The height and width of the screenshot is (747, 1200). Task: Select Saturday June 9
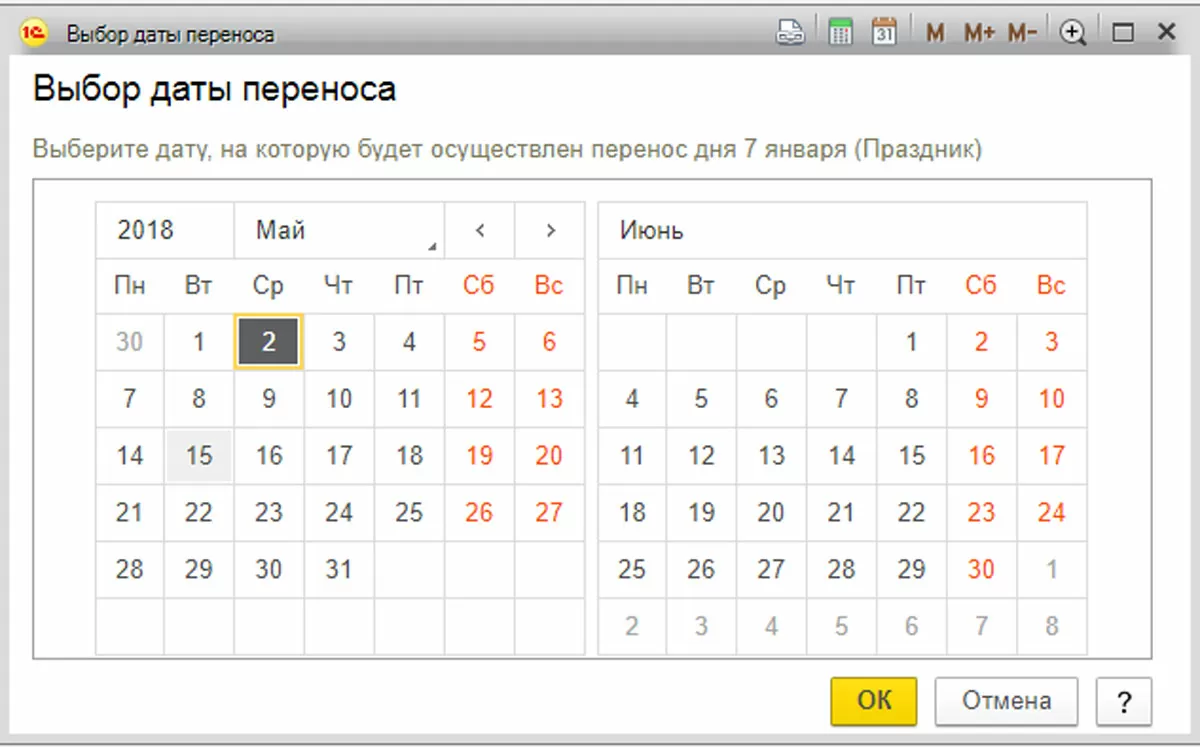click(x=981, y=399)
